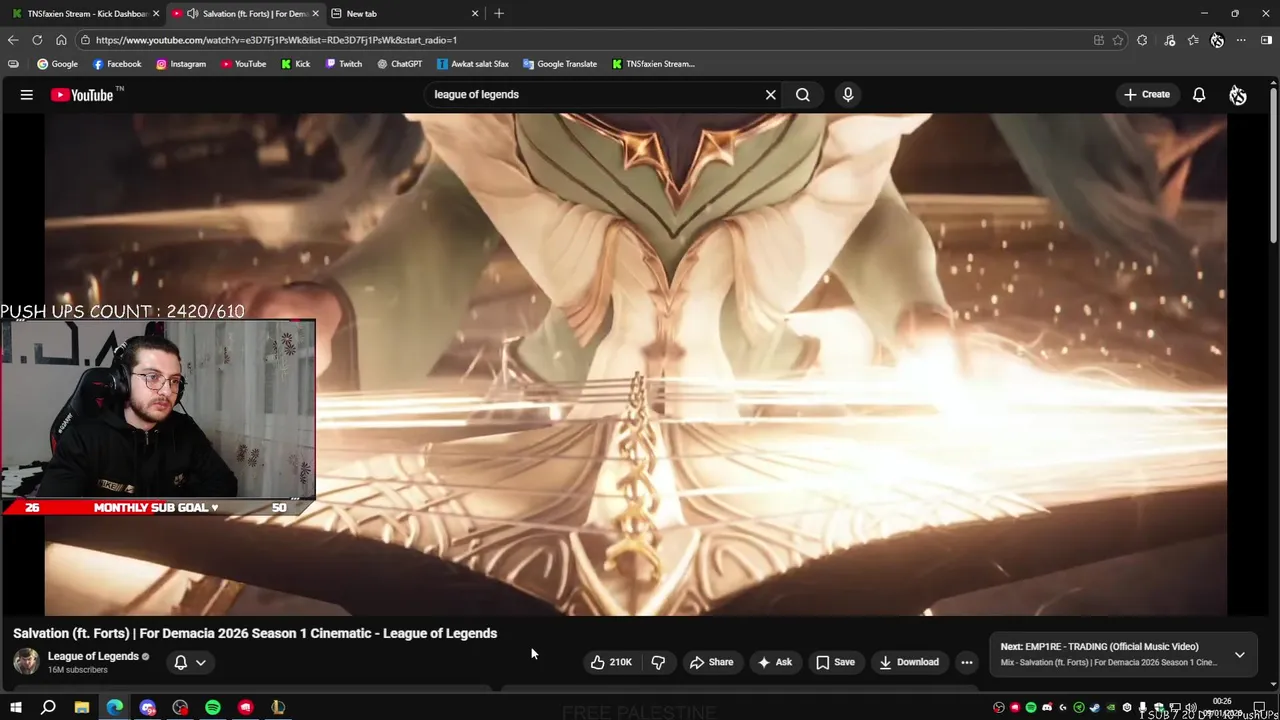This screenshot has height=720, width=1280.
Task: Open the Google Translate bookmark
Action: [560, 64]
